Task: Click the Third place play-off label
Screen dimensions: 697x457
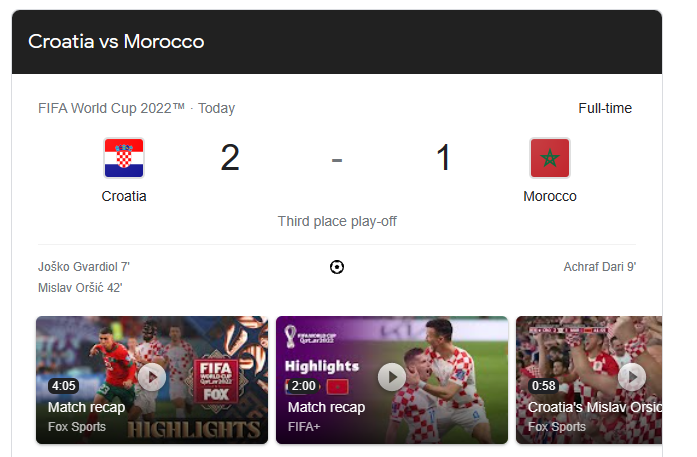Action: tap(337, 221)
